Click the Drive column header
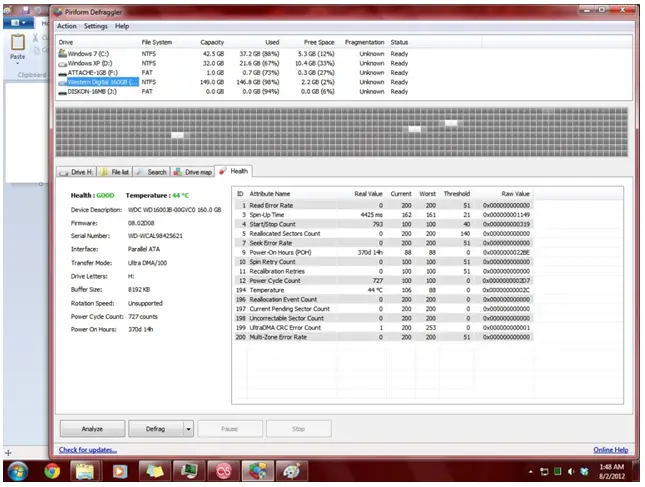 [66, 42]
